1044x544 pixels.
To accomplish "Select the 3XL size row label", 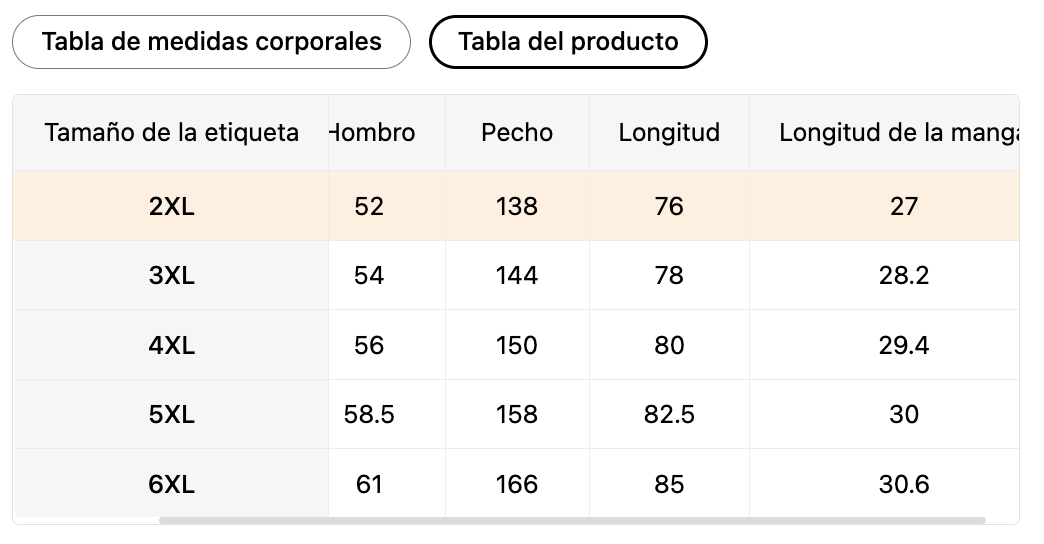I will (x=171, y=276).
